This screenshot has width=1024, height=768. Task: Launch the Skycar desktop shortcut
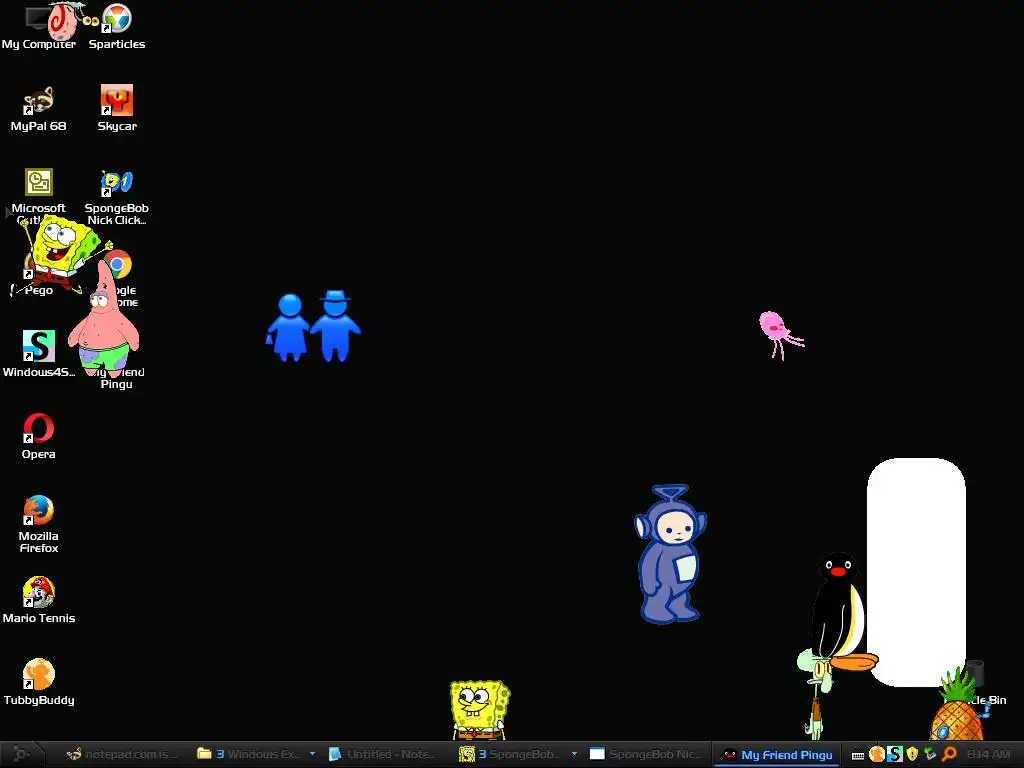(x=117, y=108)
